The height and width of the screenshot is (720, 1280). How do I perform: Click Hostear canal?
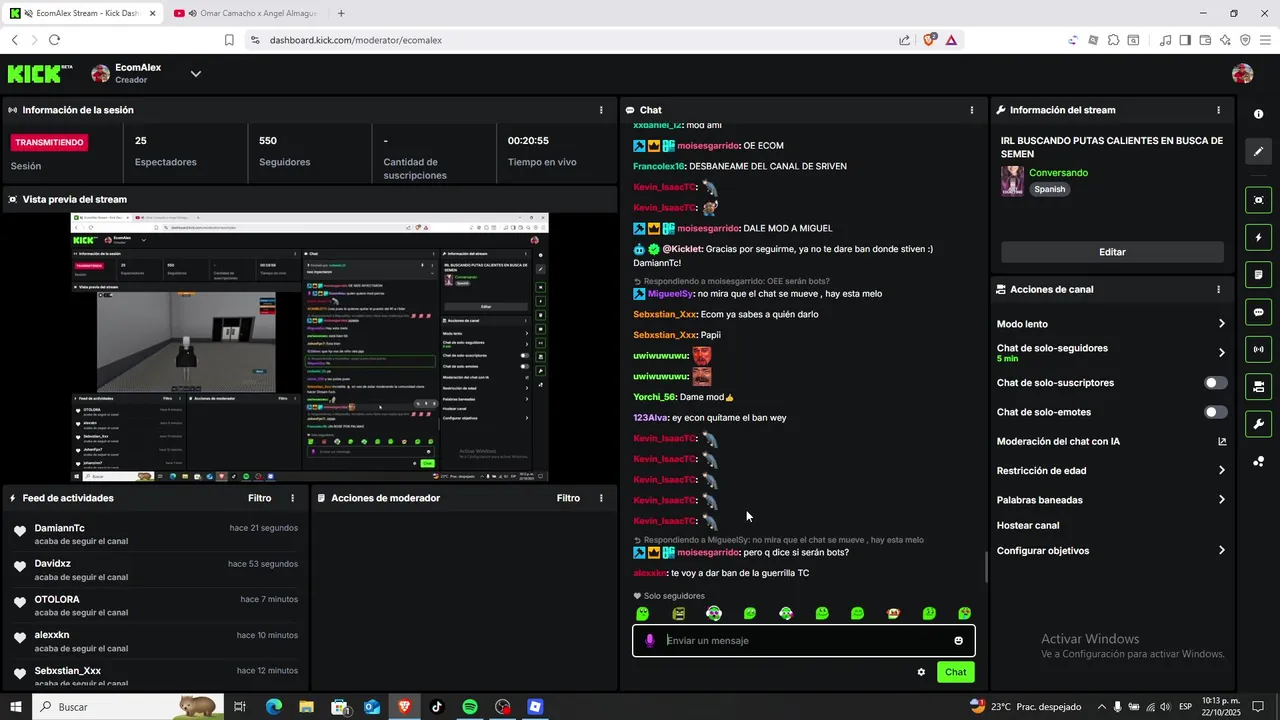1028,526
